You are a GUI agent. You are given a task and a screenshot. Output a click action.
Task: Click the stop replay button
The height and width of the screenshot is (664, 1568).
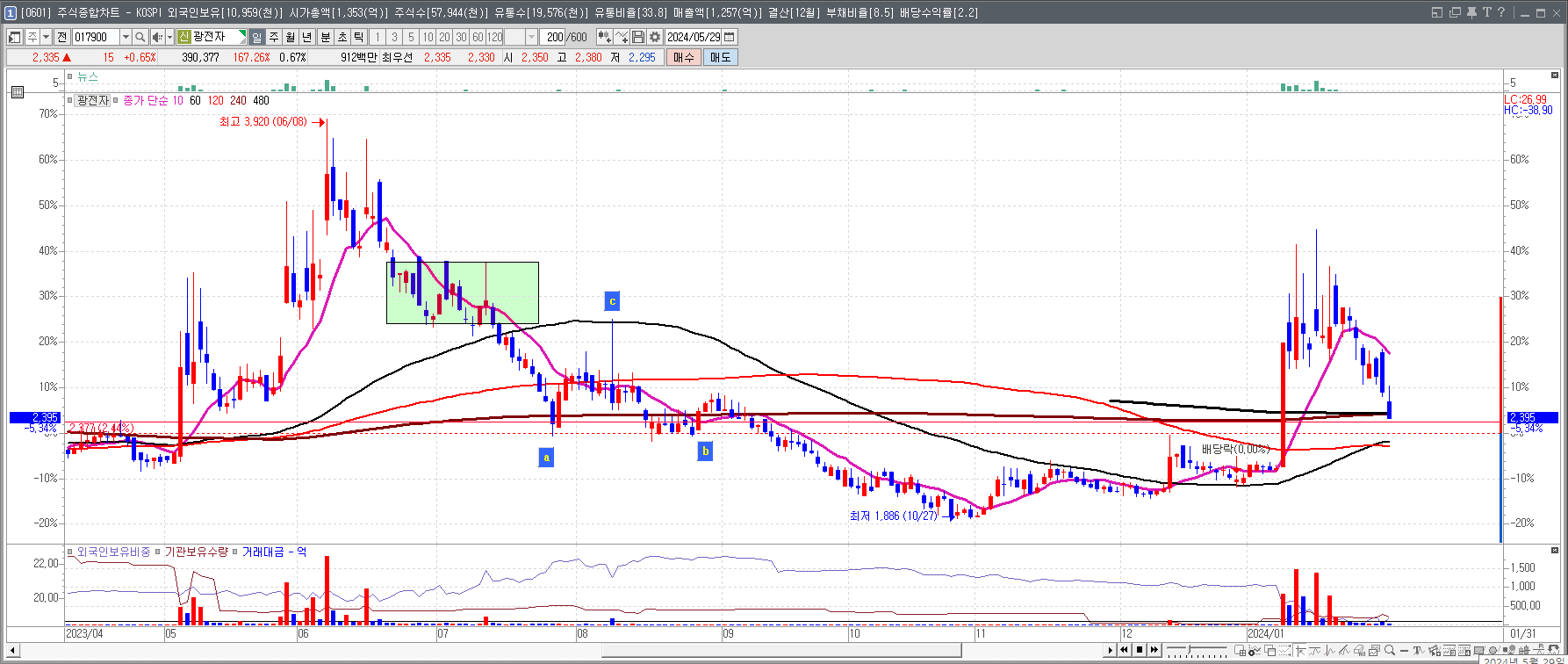point(1140,650)
